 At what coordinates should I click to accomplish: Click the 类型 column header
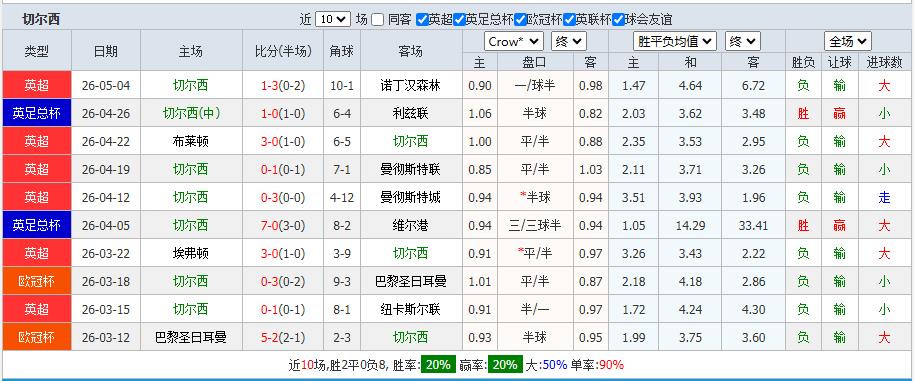pyautogui.click(x=37, y=51)
